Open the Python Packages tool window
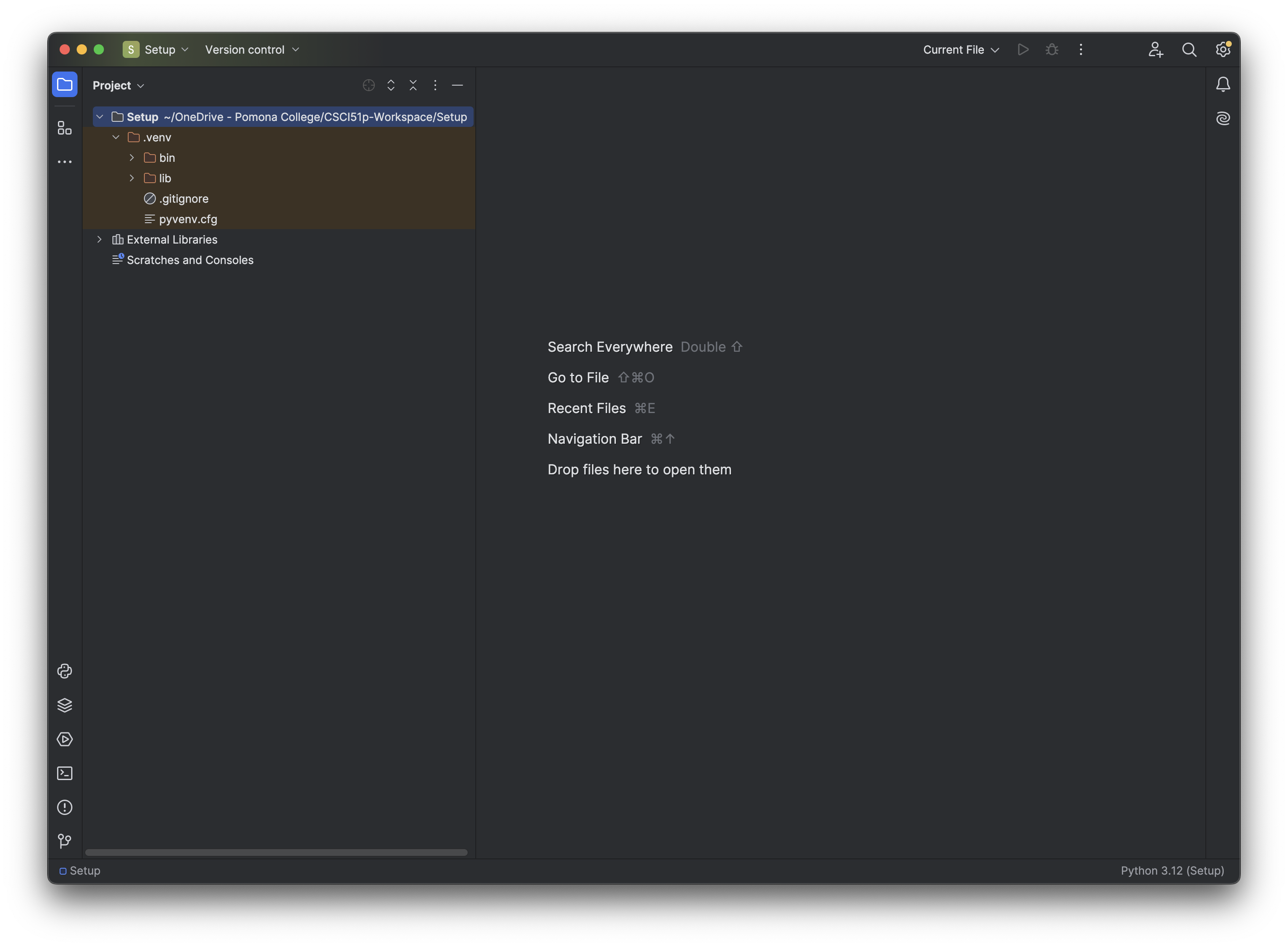 click(65, 705)
